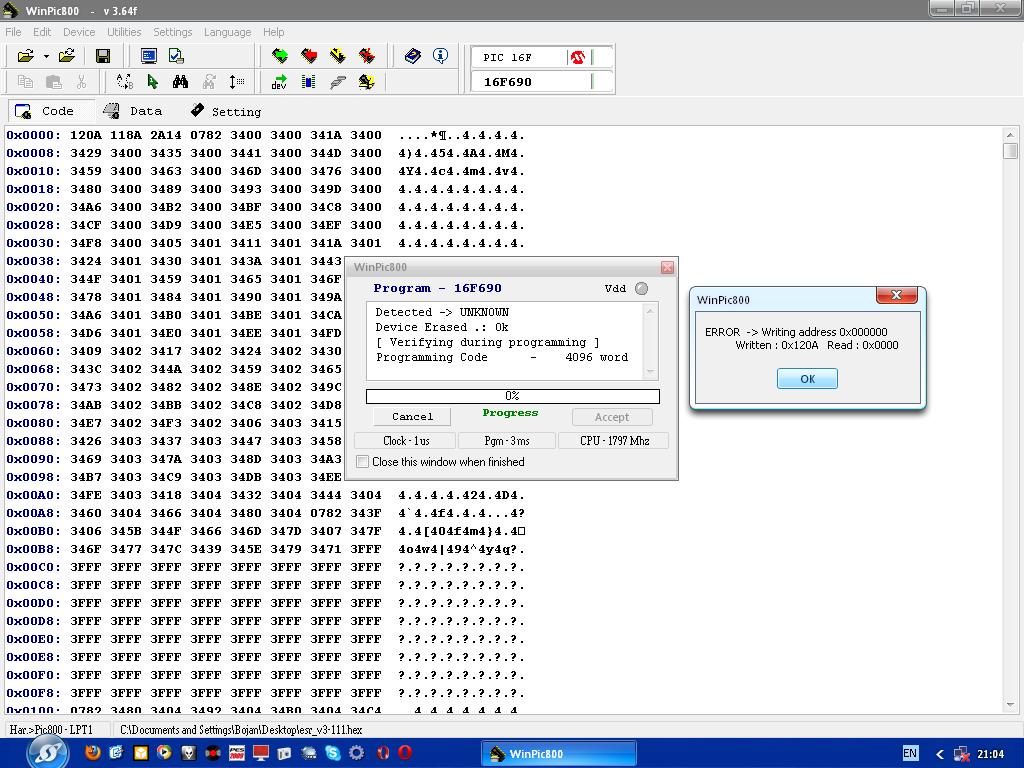Switch to the Setting tab
Screen dimensions: 1024x768
tap(225, 111)
